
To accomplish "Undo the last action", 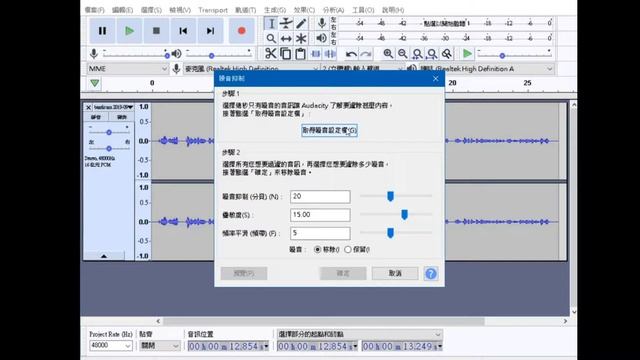I will 351,54.
